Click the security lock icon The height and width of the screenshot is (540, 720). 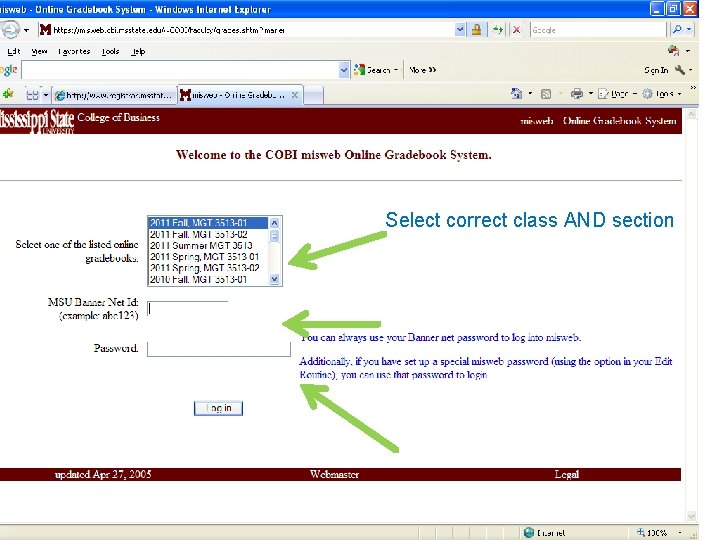tap(477, 30)
